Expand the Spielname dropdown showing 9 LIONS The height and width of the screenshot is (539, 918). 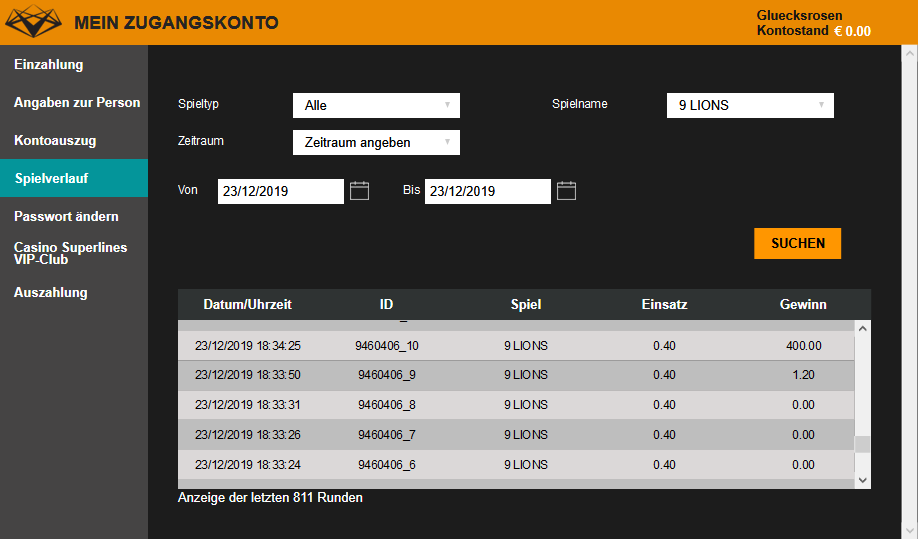[x=750, y=105]
